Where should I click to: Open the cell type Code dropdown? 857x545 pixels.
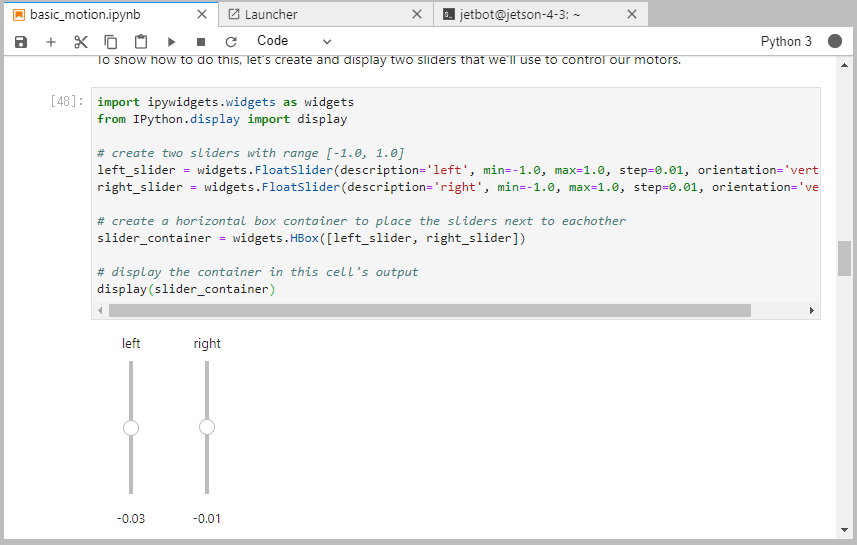click(x=294, y=41)
